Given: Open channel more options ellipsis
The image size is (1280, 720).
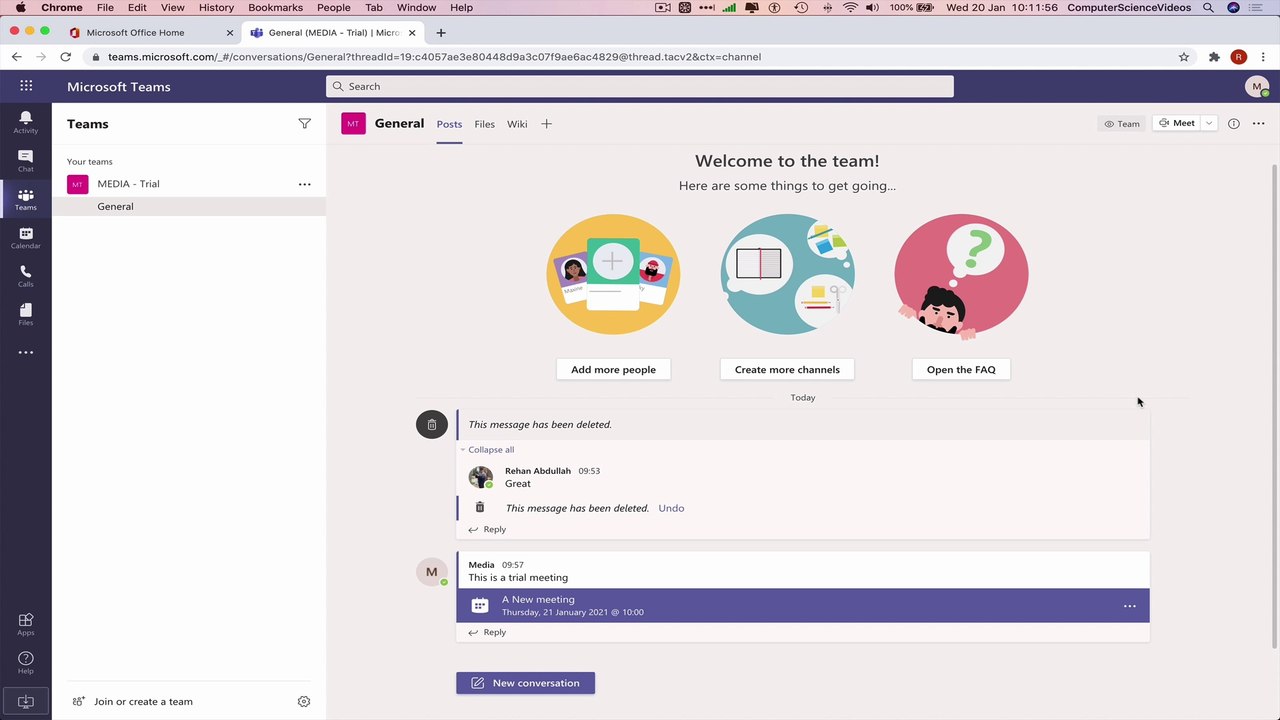Looking at the screenshot, I should [1258, 123].
